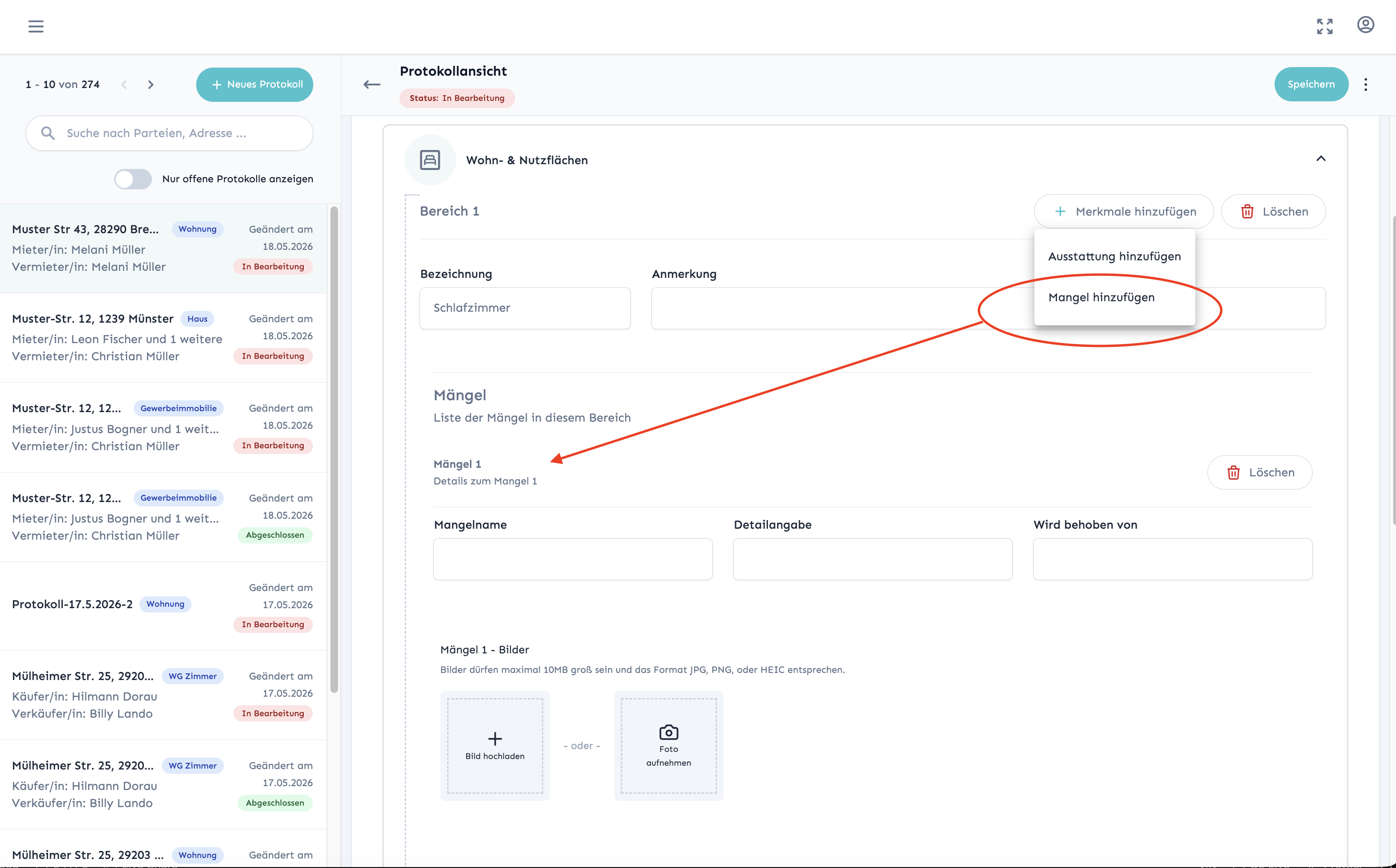Click the 'Wird behoben von' input field

(x=1172, y=559)
